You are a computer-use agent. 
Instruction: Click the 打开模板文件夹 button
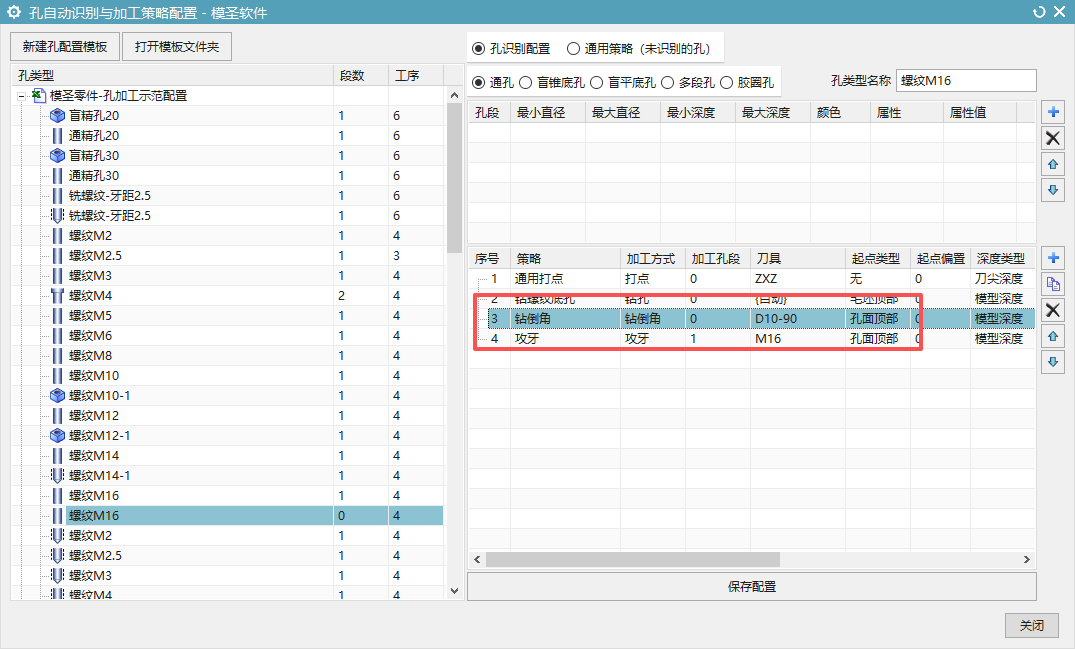pyautogui.click(x=177, y=47)
